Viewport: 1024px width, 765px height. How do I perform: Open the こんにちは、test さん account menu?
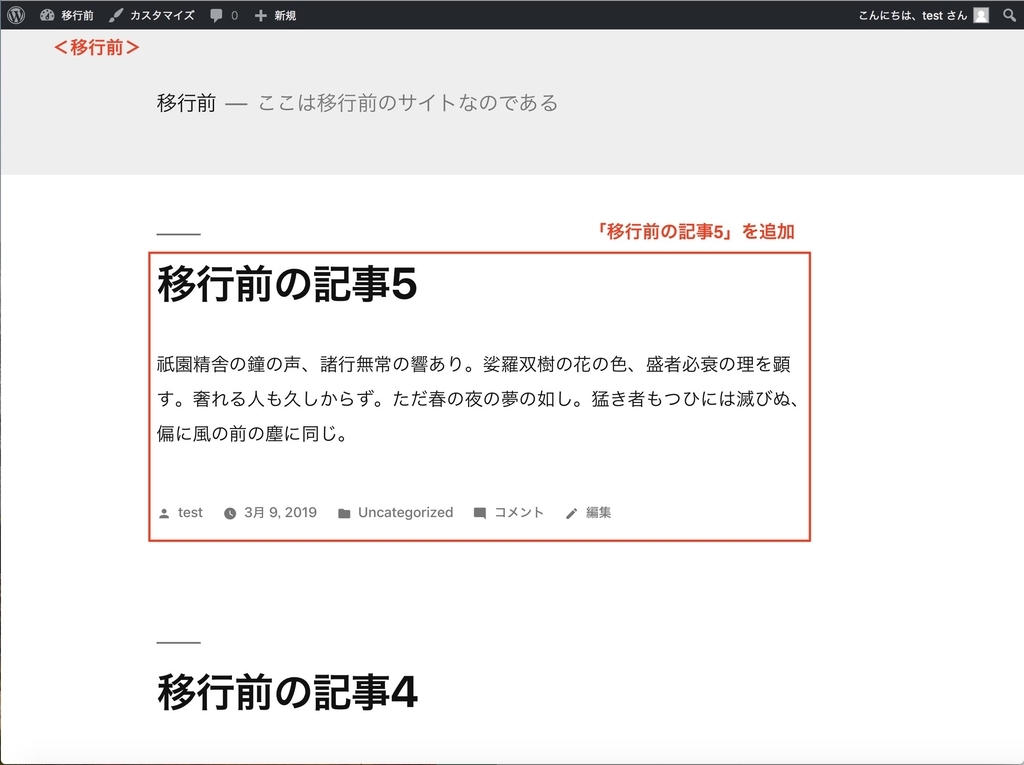(910, 14)
